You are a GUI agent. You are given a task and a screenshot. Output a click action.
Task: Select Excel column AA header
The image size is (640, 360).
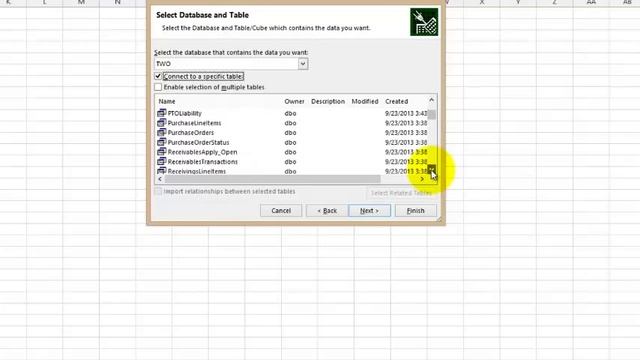[591, 2]
